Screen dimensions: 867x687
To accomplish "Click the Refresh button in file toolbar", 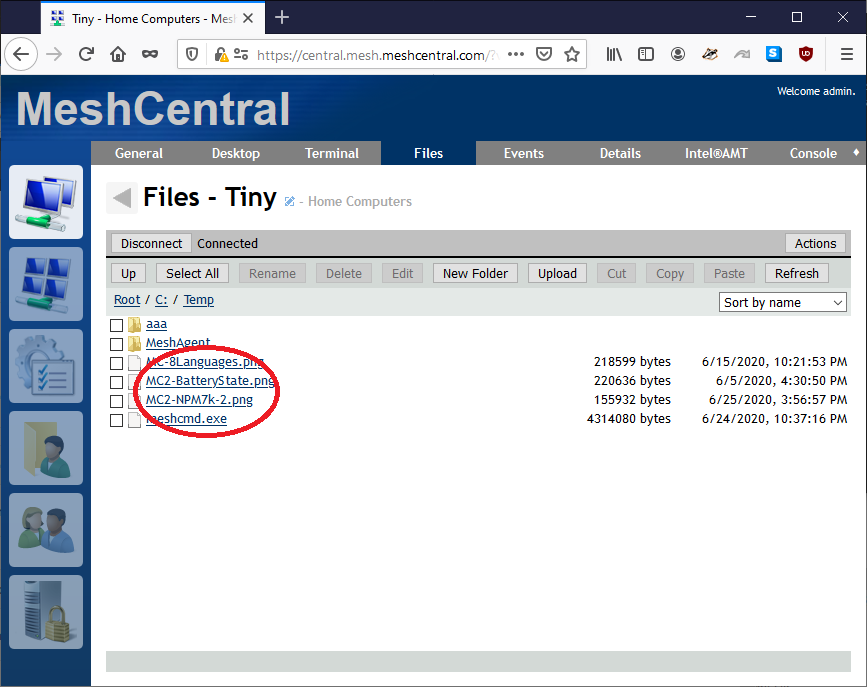I will [796, 272].
